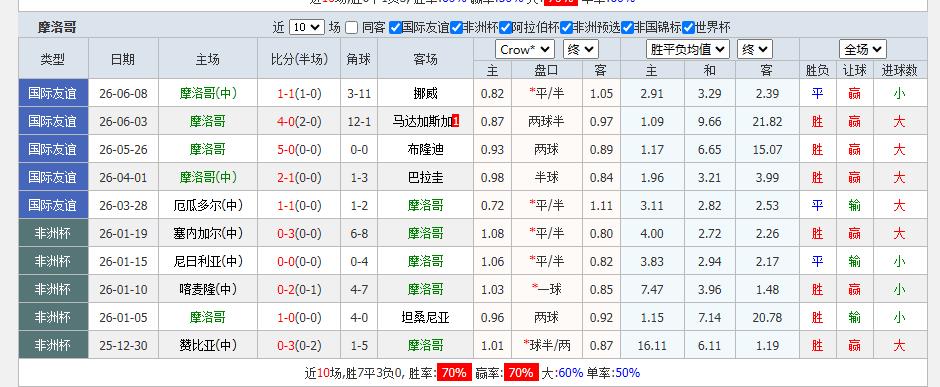Open the Crow* bookmaker dropdown
This screenshot has height=387, width=940.
(525, 49)
